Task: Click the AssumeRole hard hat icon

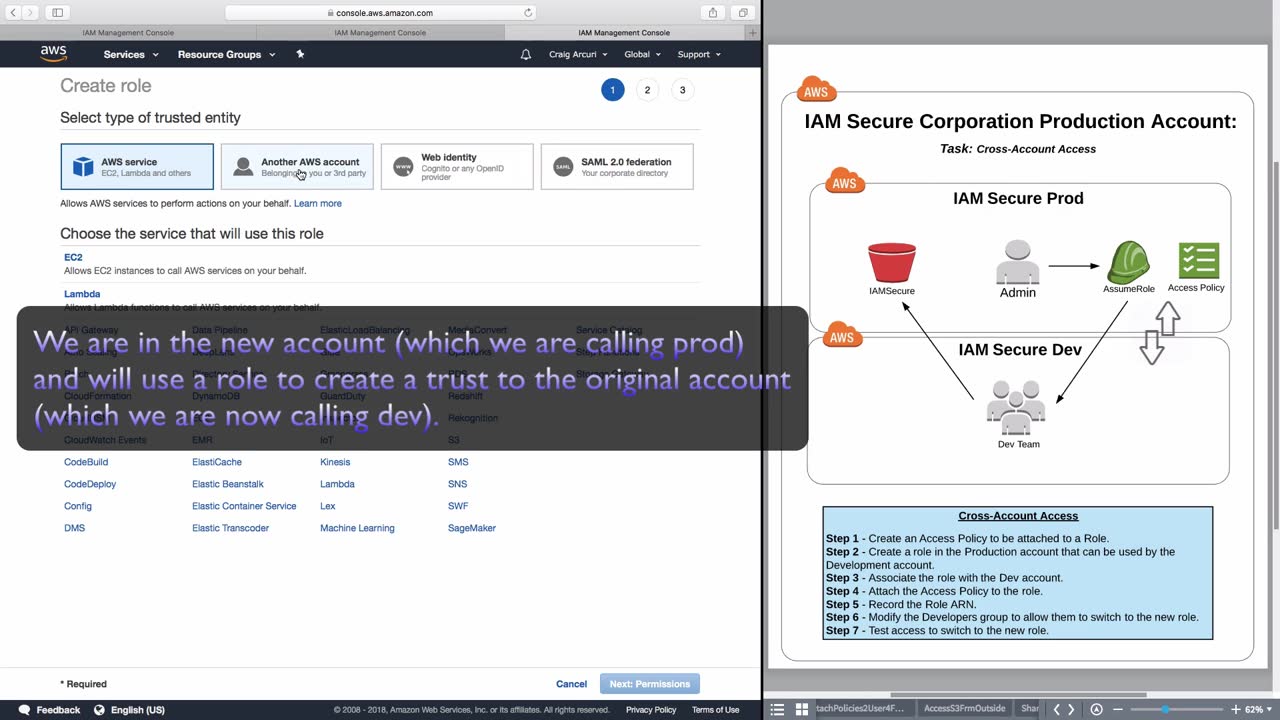Action: (1128, 261)
